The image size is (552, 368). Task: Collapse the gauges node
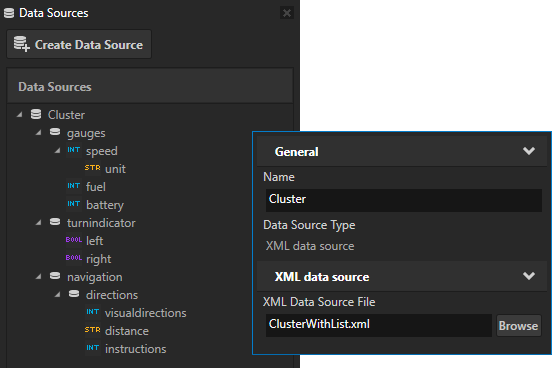click(39, 133)
